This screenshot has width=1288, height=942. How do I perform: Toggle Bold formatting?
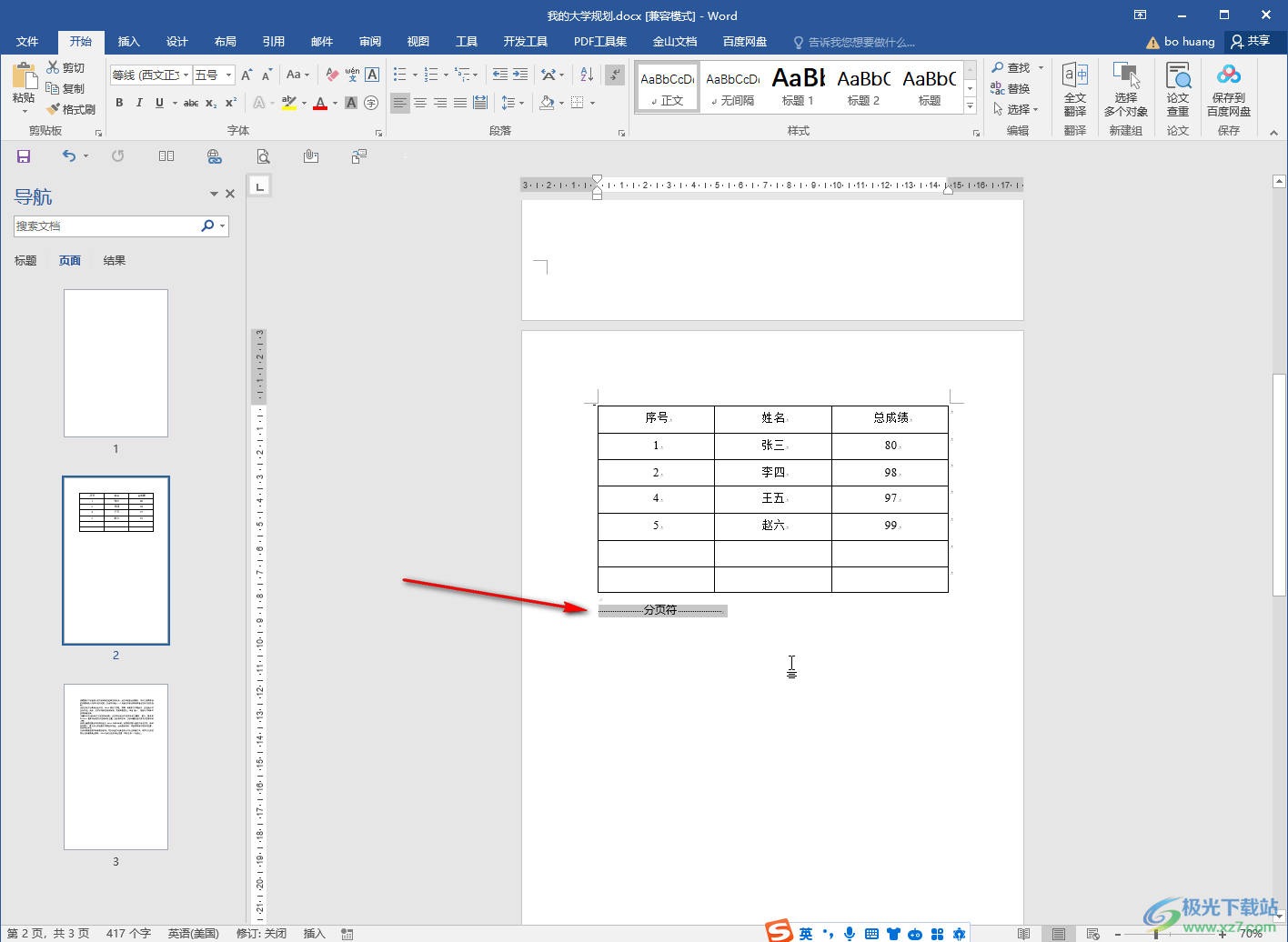[x=119, y=103]
